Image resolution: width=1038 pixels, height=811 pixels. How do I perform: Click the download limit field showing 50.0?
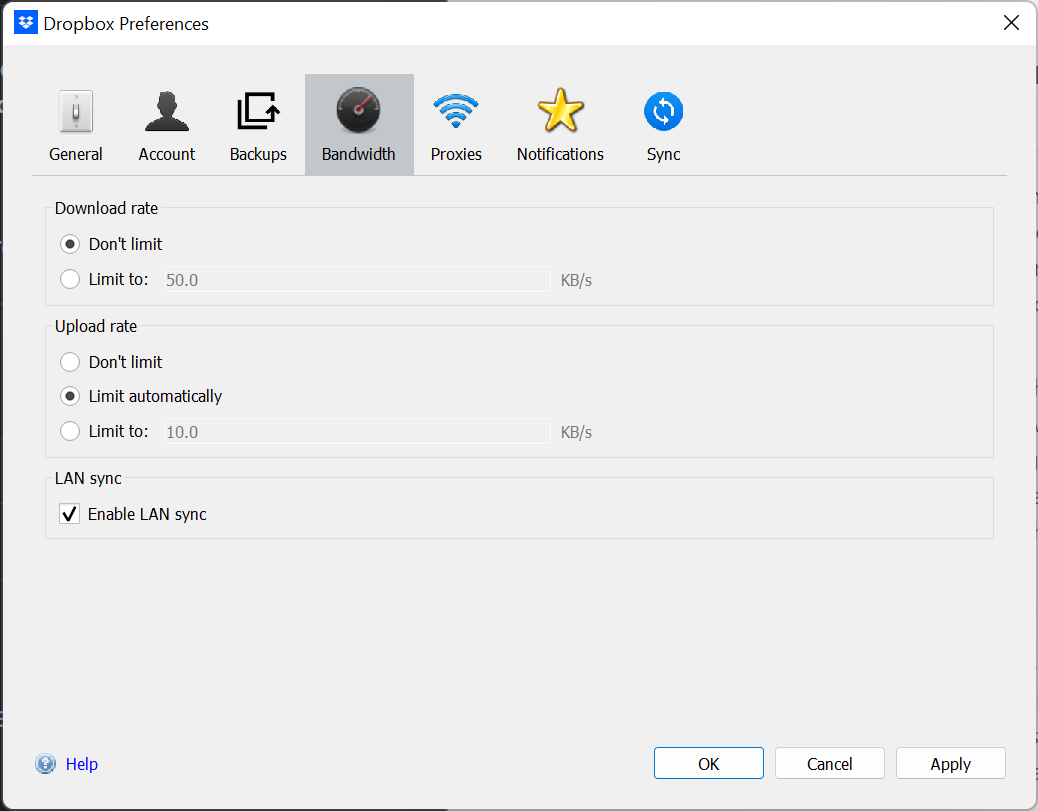point(357,279)
